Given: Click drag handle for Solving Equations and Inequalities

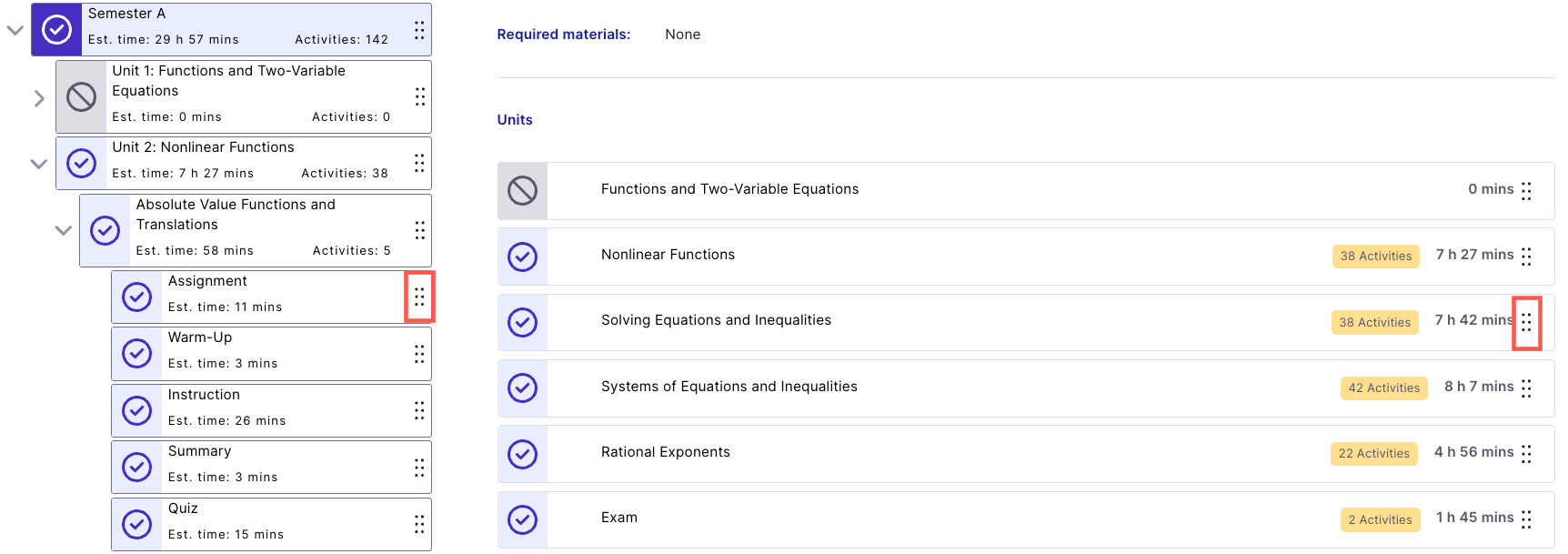Looking at the screenshot, I should point(1526,322).
